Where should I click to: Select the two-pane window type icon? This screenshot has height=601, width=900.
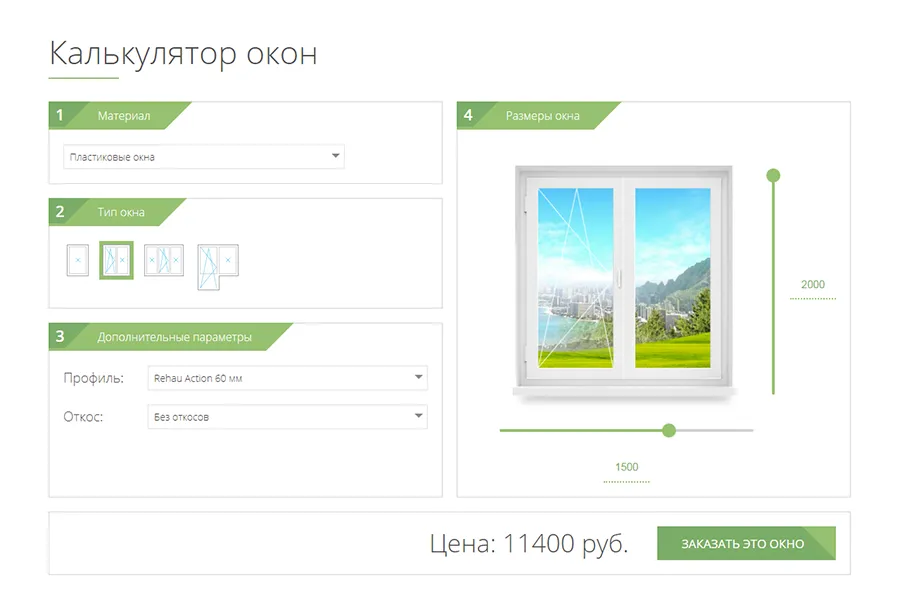click(x=116, y=260)
